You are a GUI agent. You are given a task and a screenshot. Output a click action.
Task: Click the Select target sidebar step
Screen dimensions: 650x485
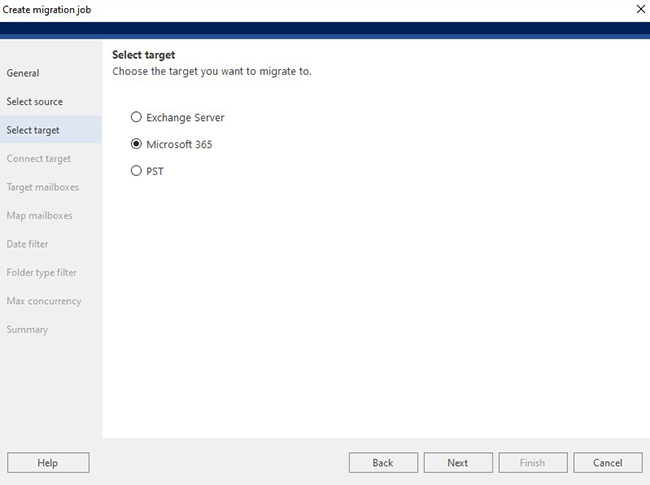[x=33, y=130]
